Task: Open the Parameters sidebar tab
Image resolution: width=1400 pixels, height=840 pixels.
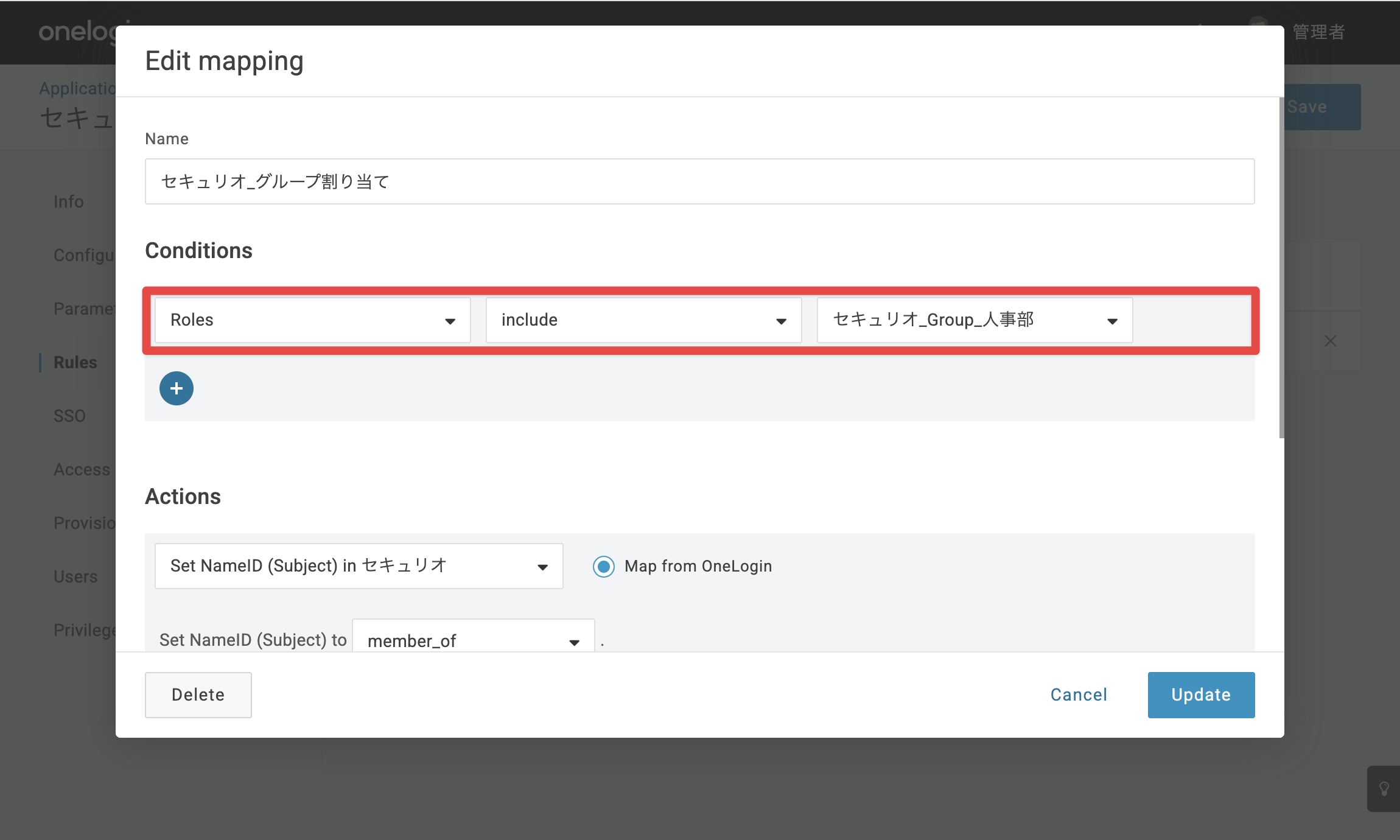Action: (85, 309)
